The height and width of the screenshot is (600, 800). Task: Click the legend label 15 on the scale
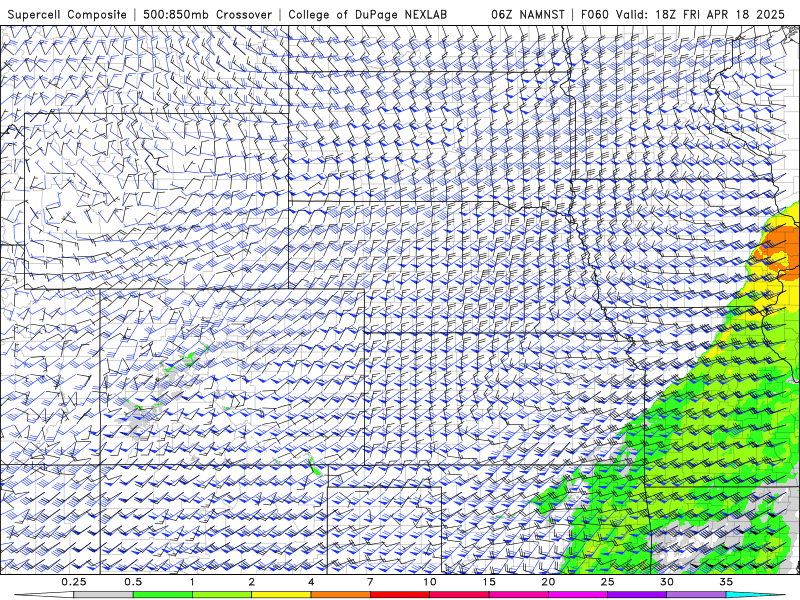489,582
